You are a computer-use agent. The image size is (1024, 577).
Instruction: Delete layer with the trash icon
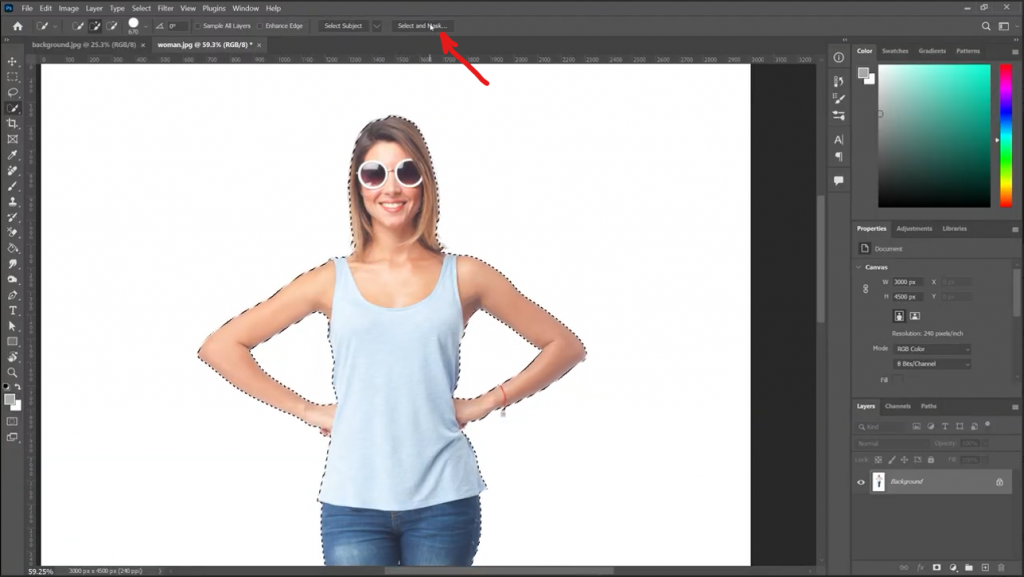tap(1001, 568)
